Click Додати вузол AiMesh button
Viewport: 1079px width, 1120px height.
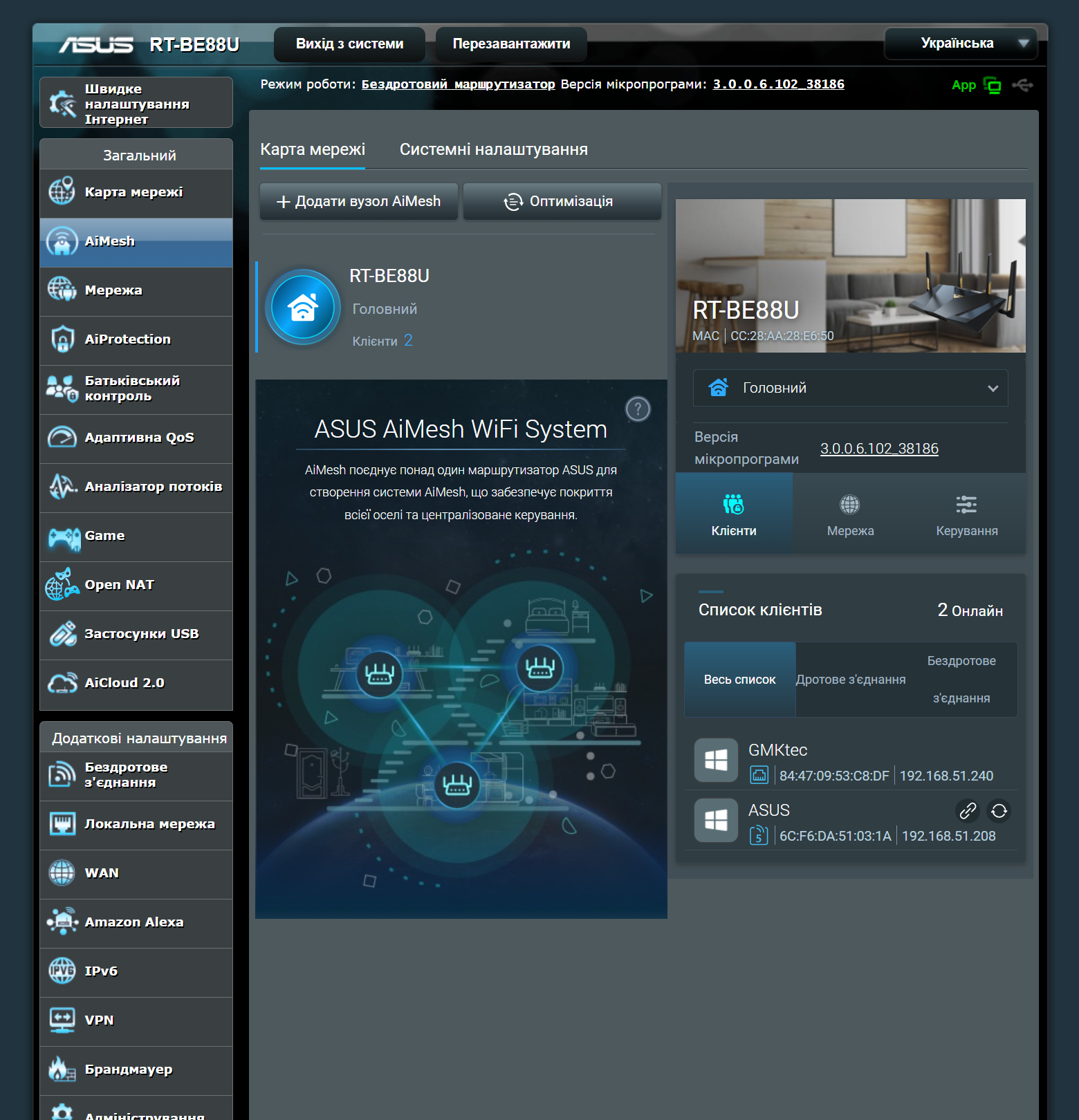tap(359, 201)
